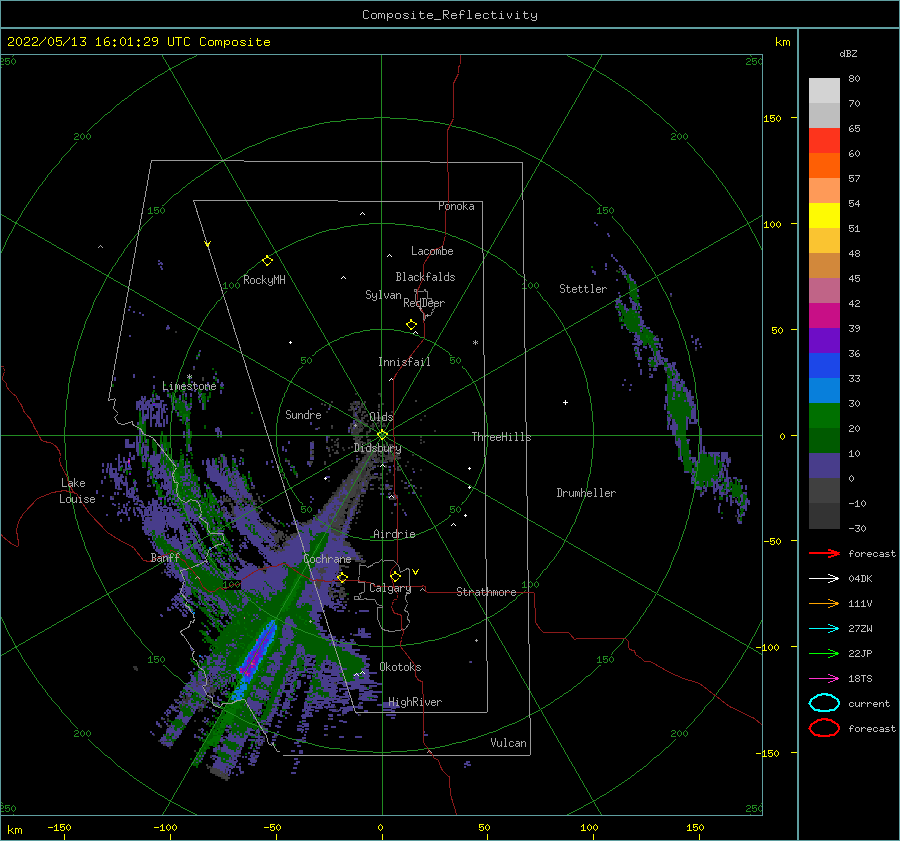Click the cyan current ellipse in legend

pos(824,703)
